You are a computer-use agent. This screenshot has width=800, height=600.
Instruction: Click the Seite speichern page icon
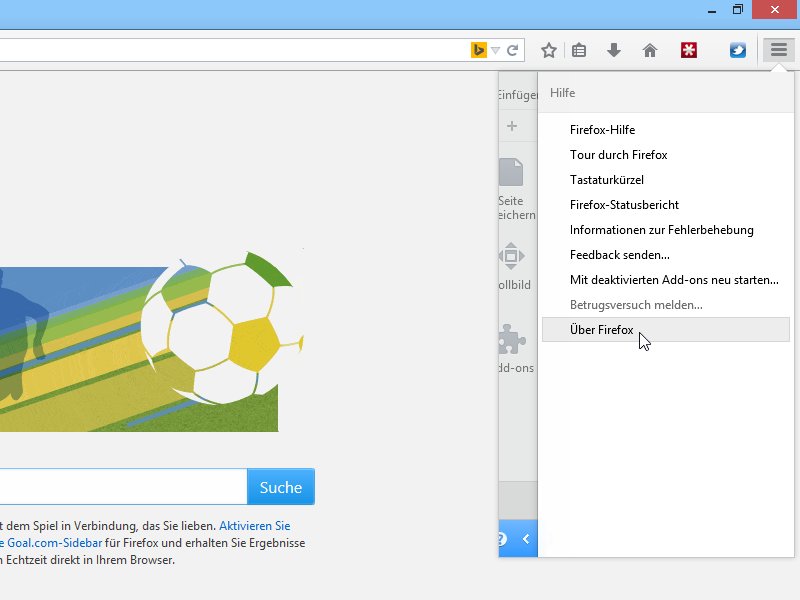tap(511, 172)
